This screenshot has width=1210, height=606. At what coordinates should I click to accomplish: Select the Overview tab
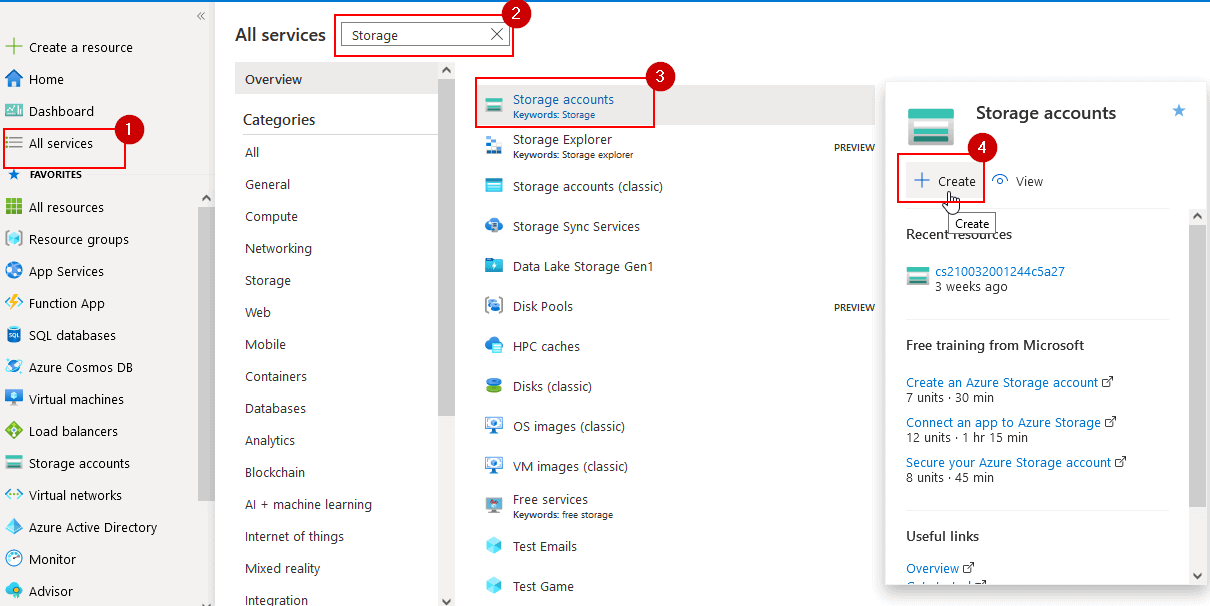pos(274,79)
